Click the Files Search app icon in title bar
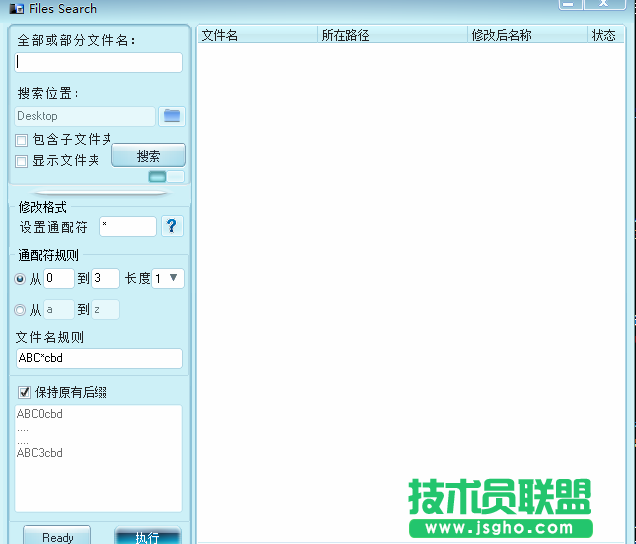Viewport: 636px width, 544px height. 17,9
